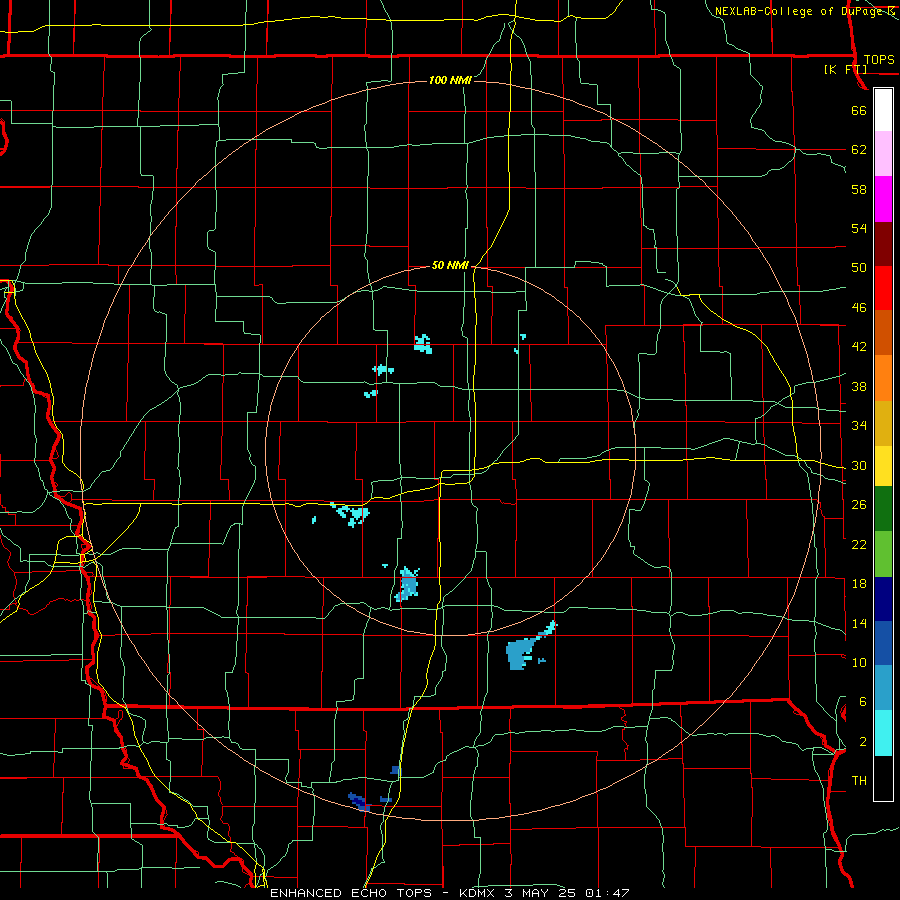This screenshot has width=900, height=900.
Task: Click the largest light-blue echo southeast of center
Action: (x=519, y=653)
